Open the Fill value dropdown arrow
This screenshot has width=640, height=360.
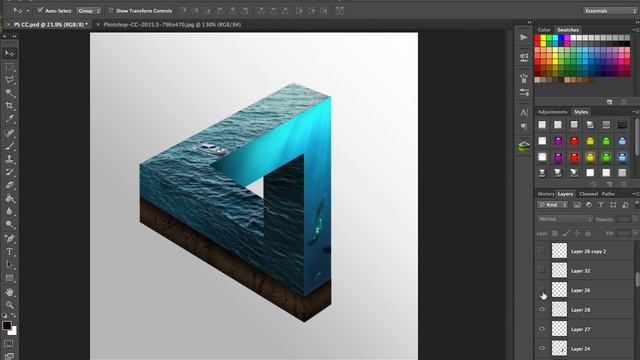(x=635, y=233)
